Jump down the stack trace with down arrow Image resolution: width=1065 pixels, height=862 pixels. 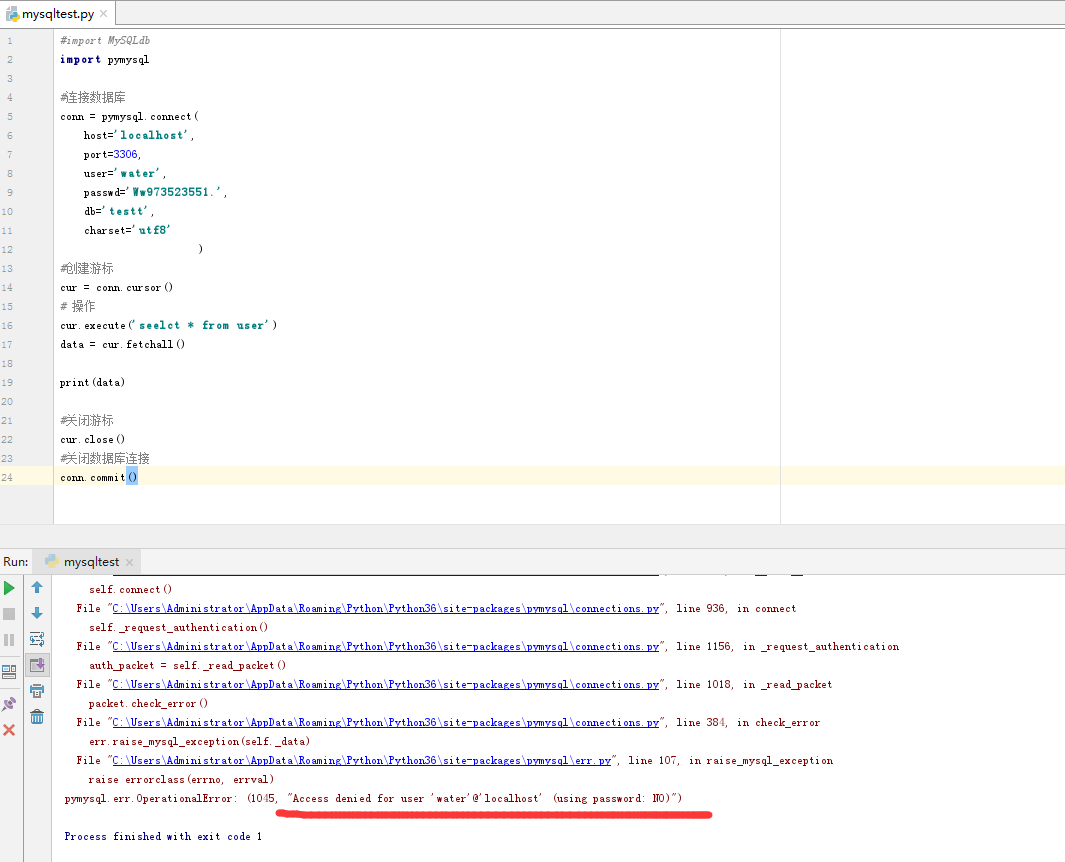coord(37,613)
